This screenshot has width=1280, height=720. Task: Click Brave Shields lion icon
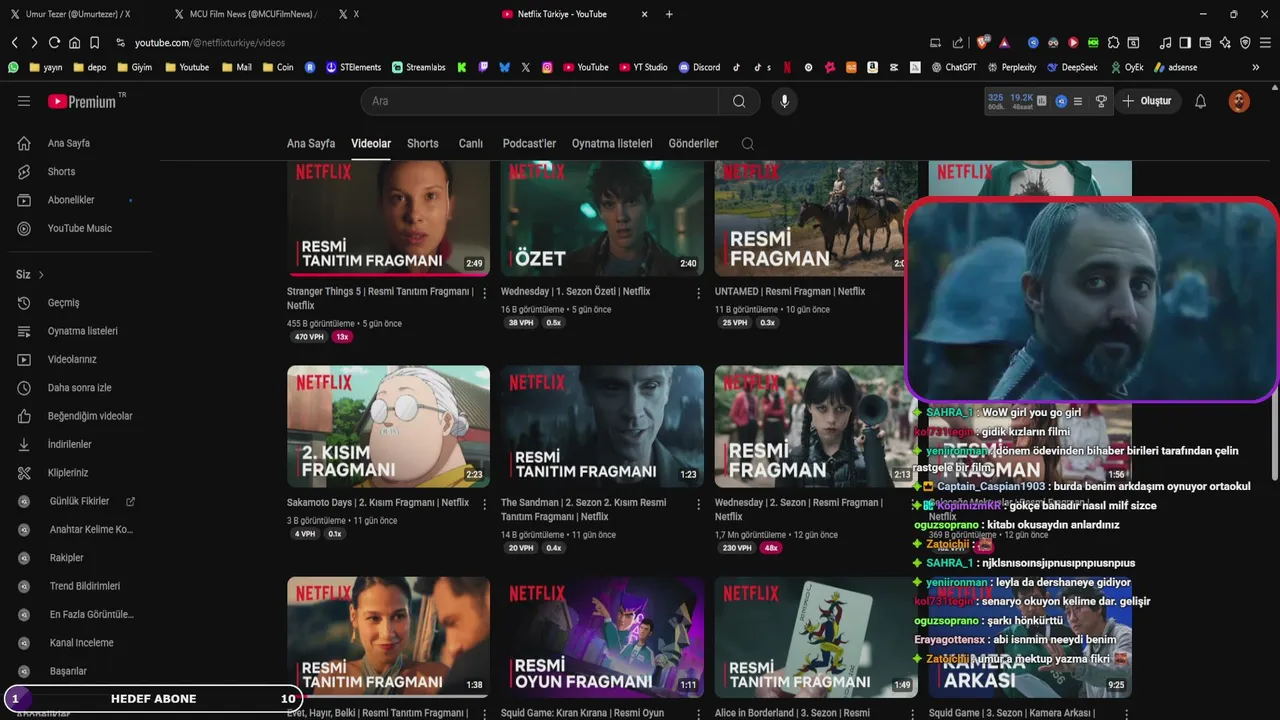pyautogui.click(x=982, y=43)
